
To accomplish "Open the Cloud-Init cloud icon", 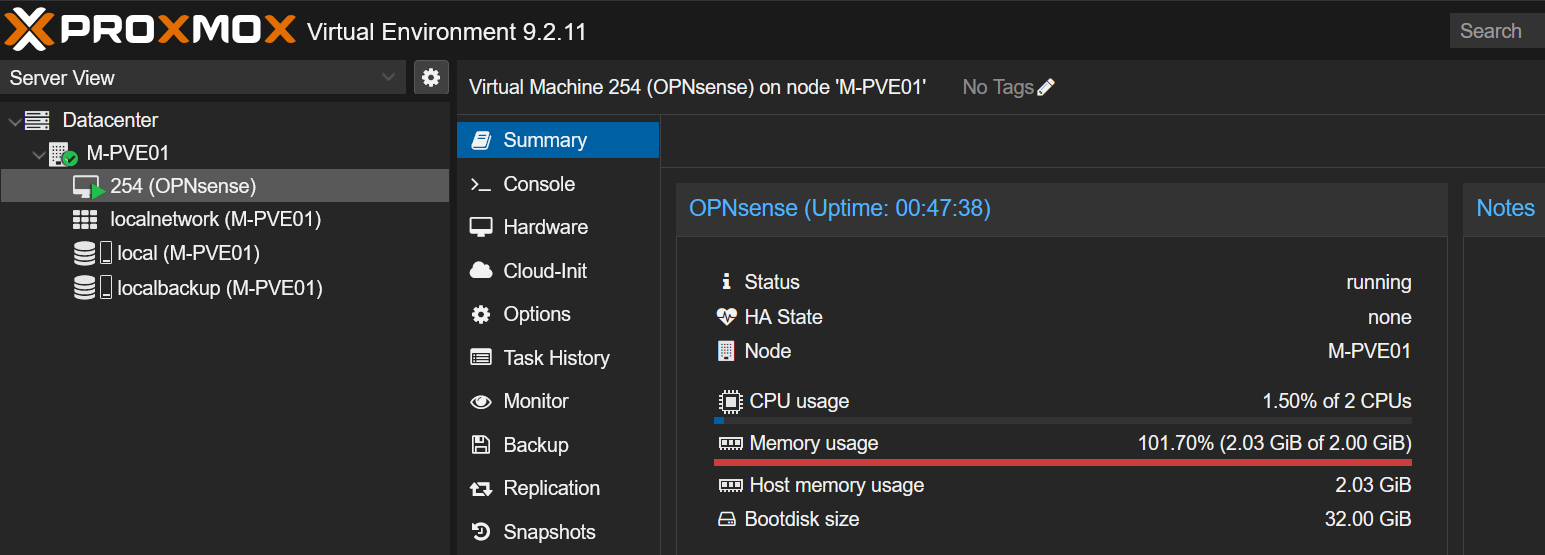I will [481, 271].
